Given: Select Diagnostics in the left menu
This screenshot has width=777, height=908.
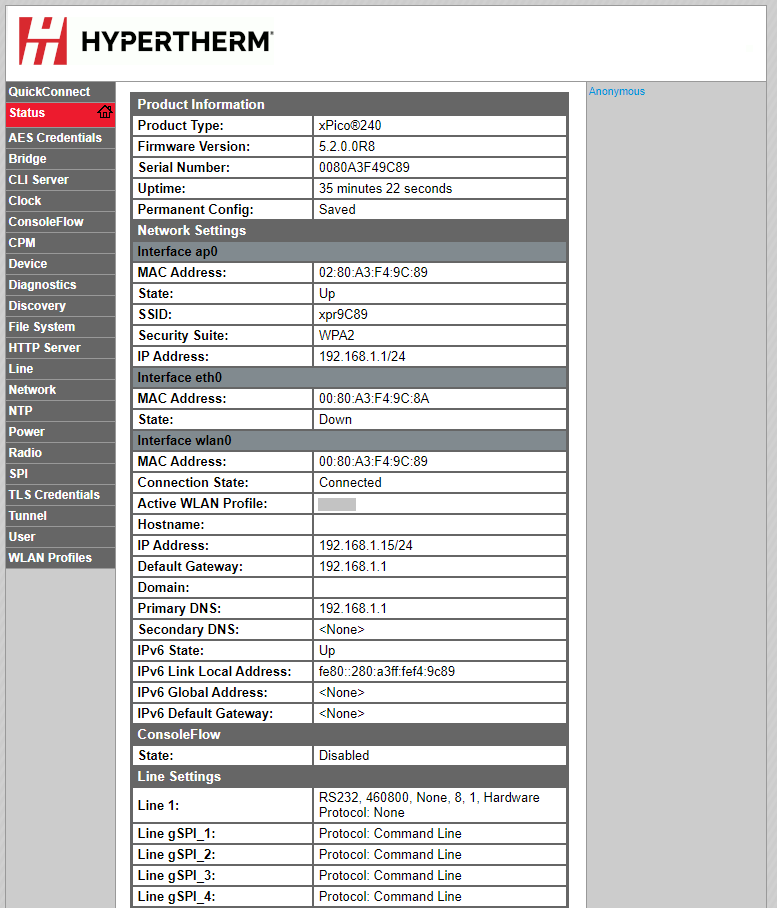Looking at the screenshot, I should point(42,285).
